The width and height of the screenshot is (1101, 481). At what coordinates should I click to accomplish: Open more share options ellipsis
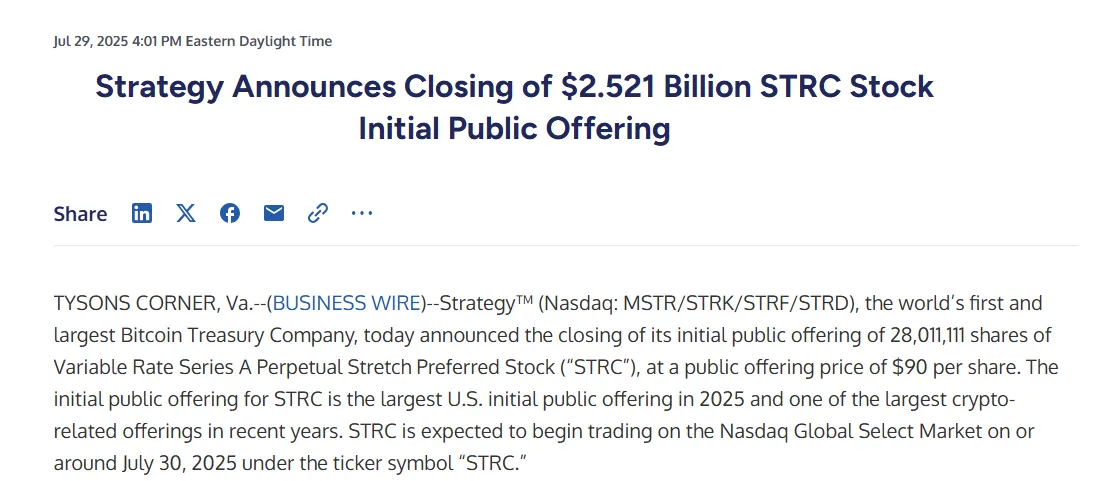click(x=361, y=213)
